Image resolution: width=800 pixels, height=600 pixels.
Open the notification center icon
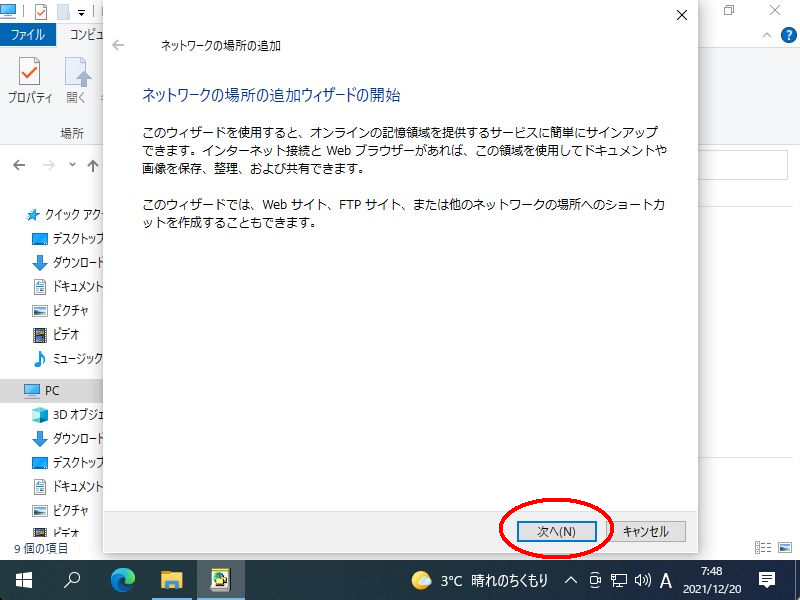pos(767,580)
